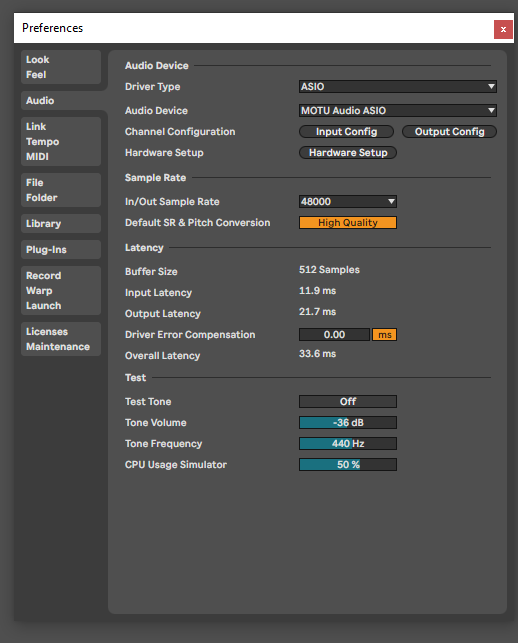Go to the Library tab
518x643 pixels.
tap(61, 223)
